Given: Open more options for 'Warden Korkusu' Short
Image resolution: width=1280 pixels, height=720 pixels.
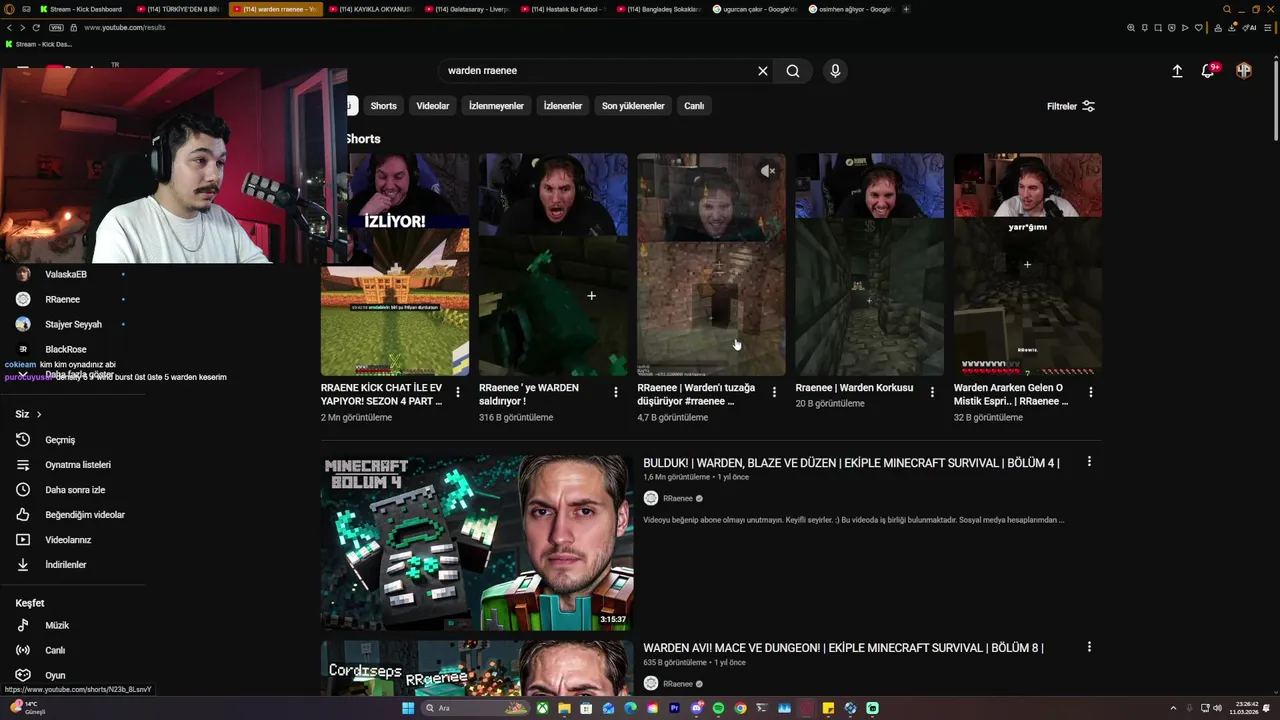Looking at the screenshot, I should (932, 392).
